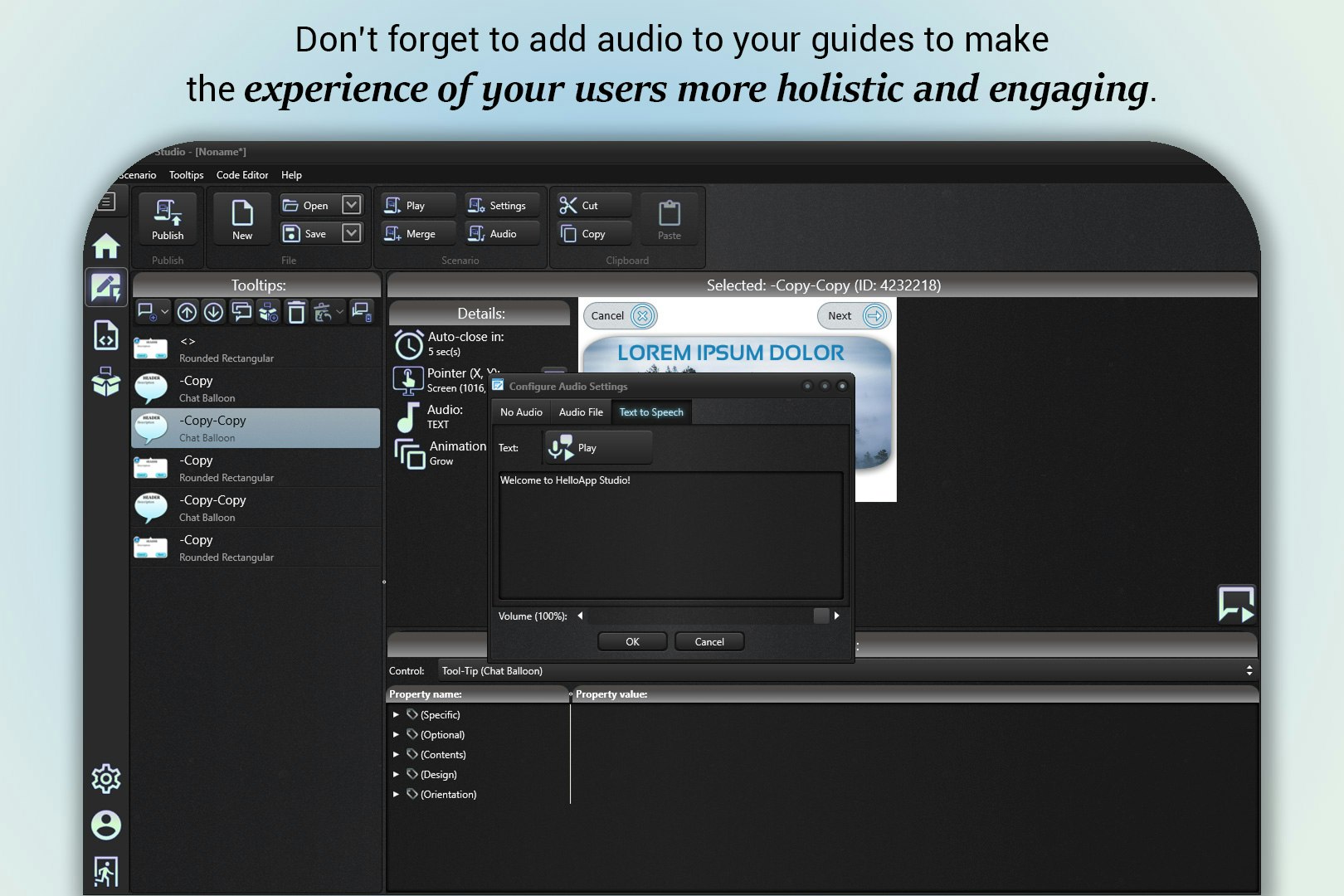Open the Code Editor menu

point(242,175)
